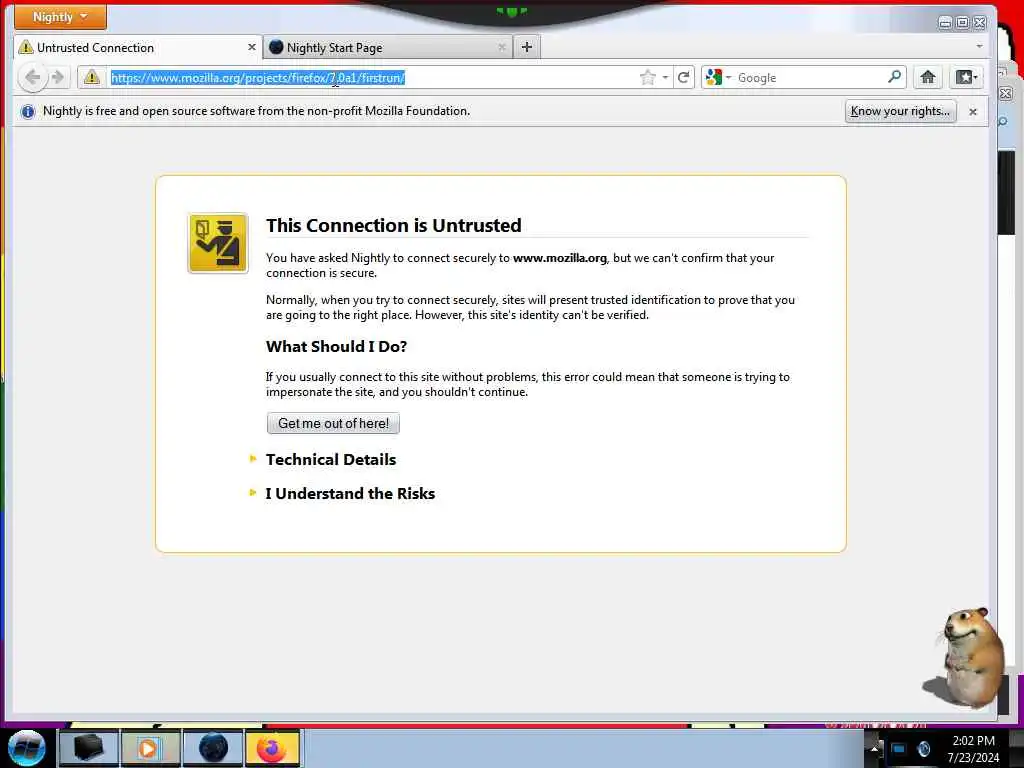Screen dimensions: 1024x768
Task: Close the Nightly Start Page tab
Action: [502, 47]
